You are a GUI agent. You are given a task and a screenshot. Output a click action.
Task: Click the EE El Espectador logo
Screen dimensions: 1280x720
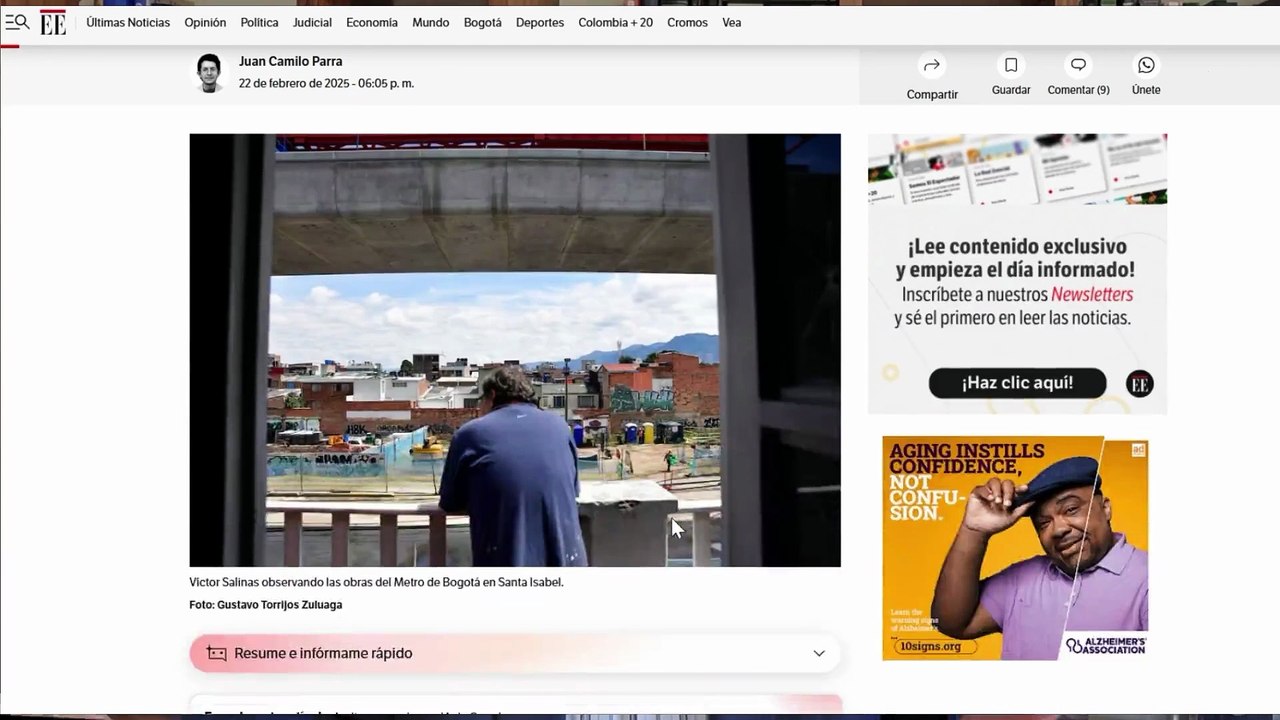(x=53, y=23)
